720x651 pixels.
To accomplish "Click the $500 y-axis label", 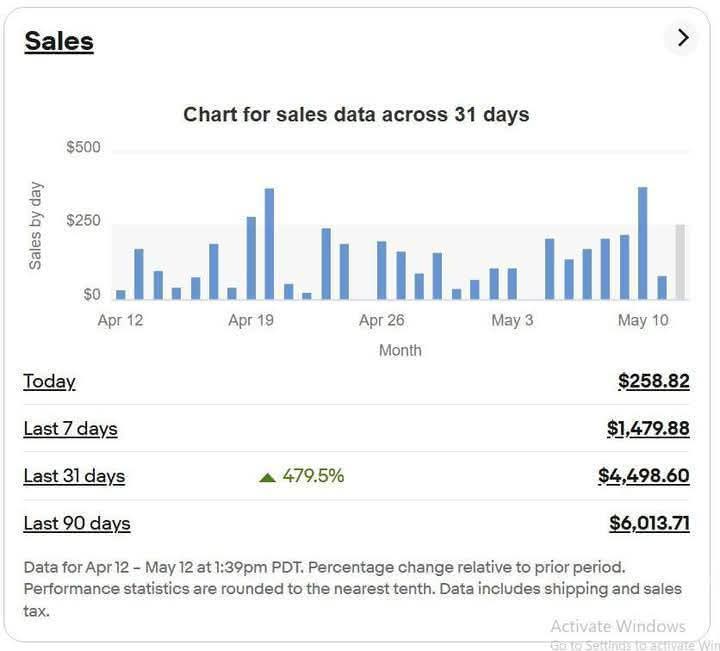I will (83, 148).
